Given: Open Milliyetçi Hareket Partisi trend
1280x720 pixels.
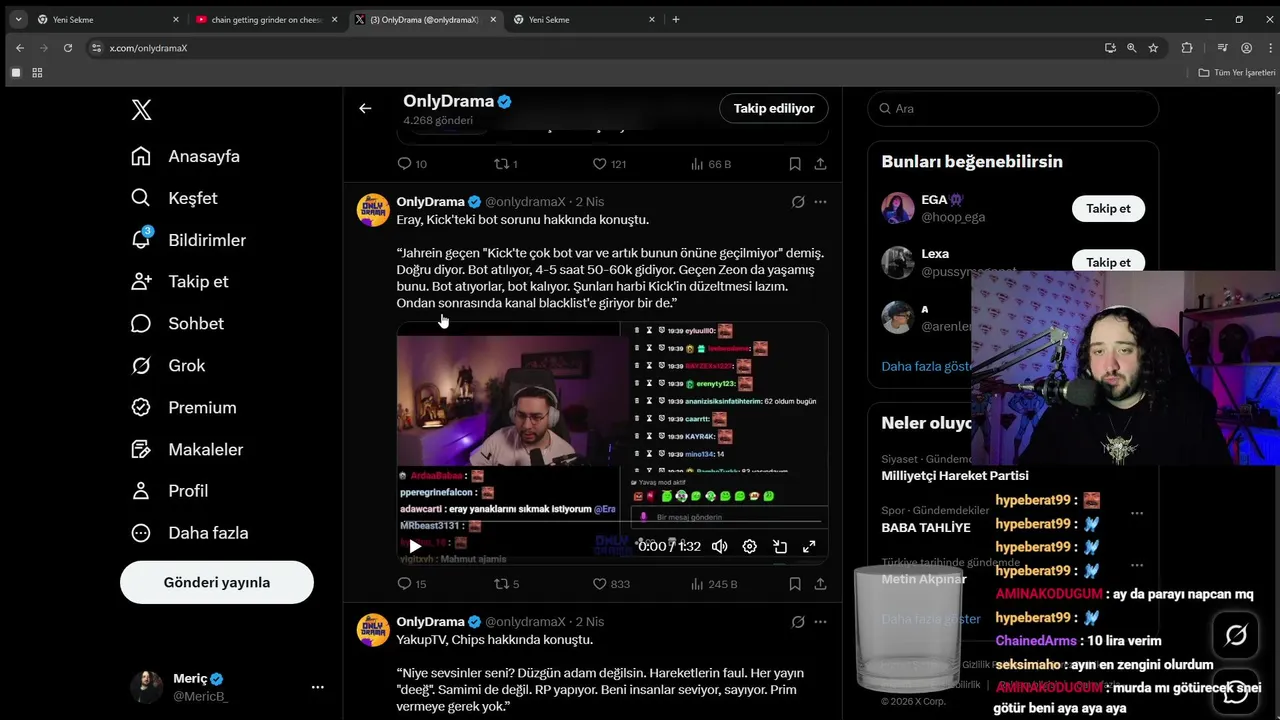Looking at the screenshot, I should coord(954,476).
